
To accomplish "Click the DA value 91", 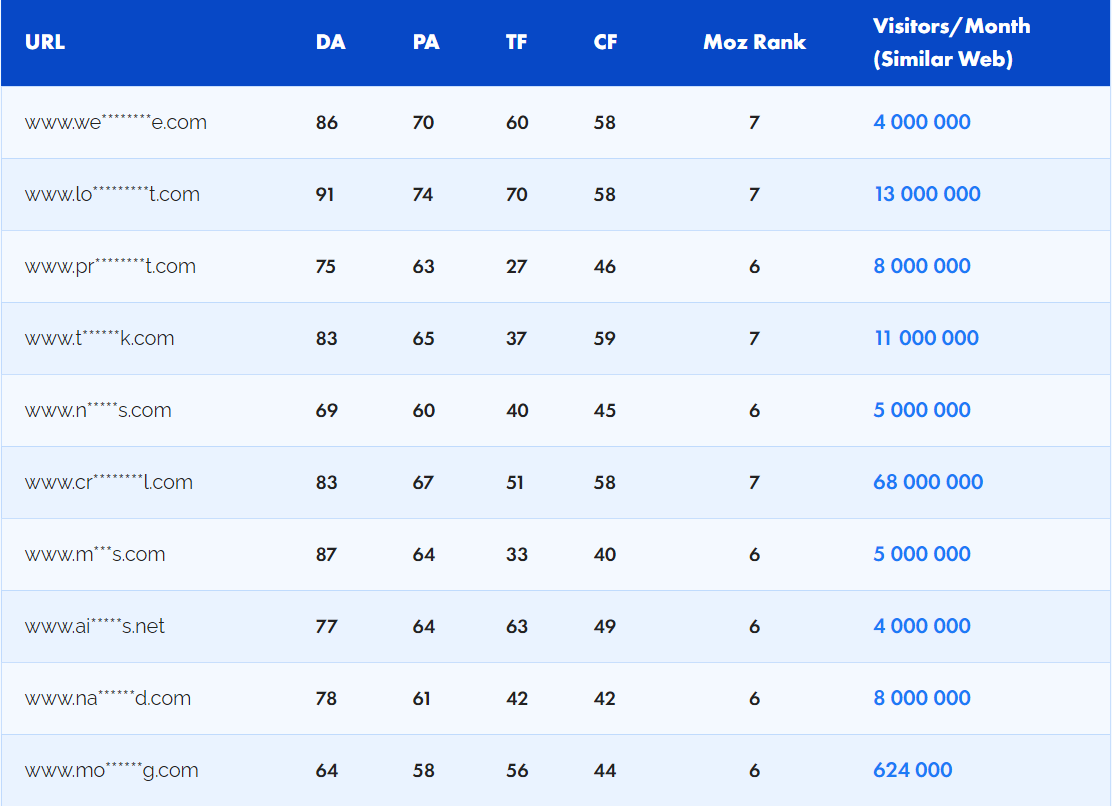I will point(325,194).
